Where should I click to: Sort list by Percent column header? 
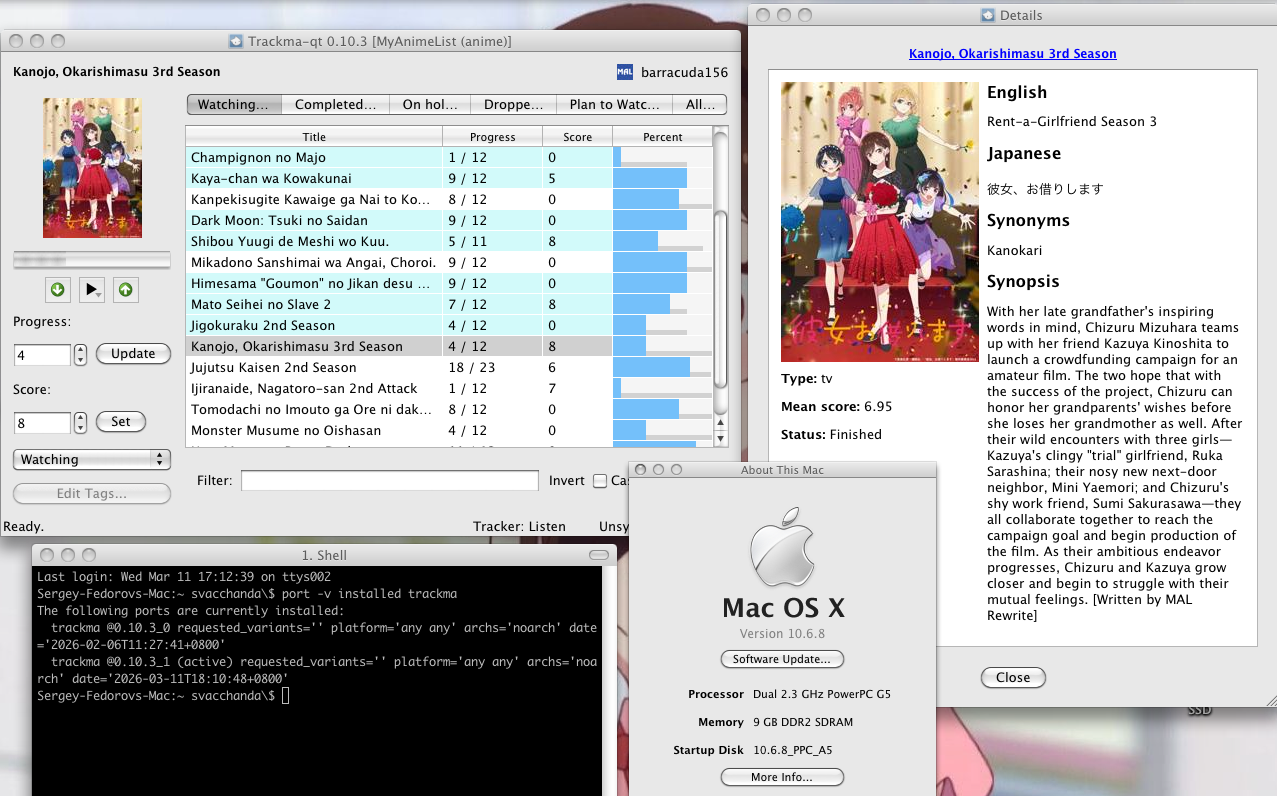coord(663,137)
